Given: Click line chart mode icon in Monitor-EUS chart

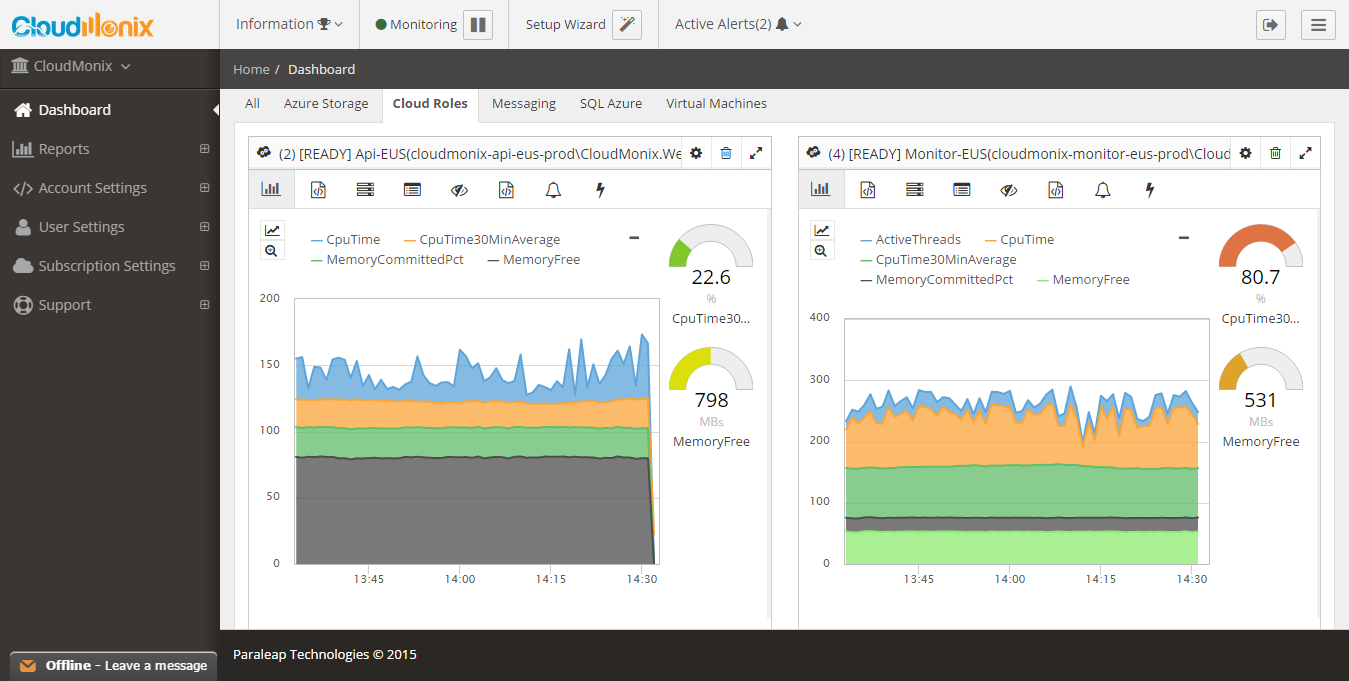Looking at the screenshot, I should pos(821,230).
